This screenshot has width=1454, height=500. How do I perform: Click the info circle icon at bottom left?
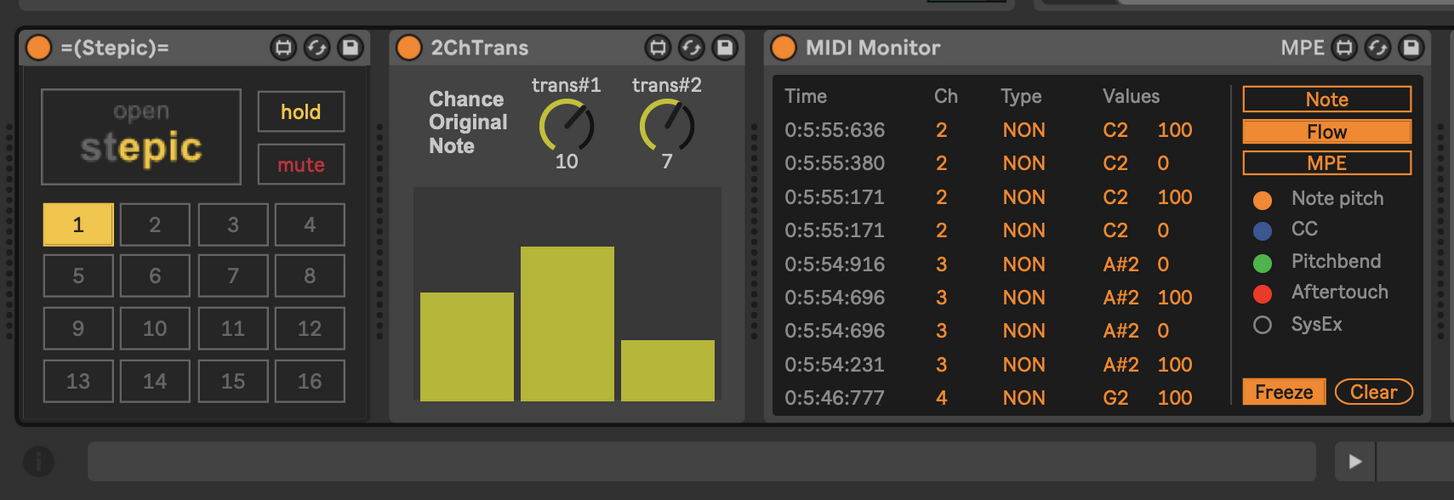[x=39, y=462]
